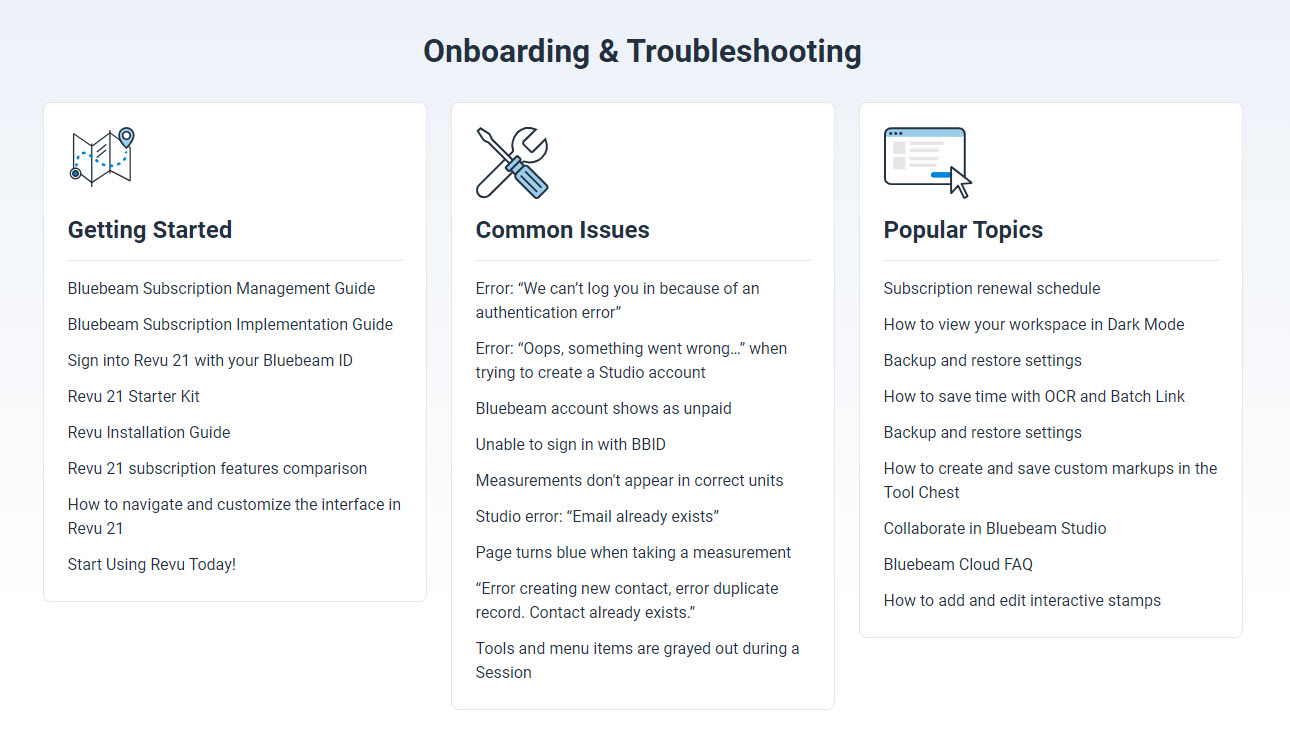The height and width of the screenshot is (746, 1290).
Task: Click the Popular Topics heading
Action: 963,230
